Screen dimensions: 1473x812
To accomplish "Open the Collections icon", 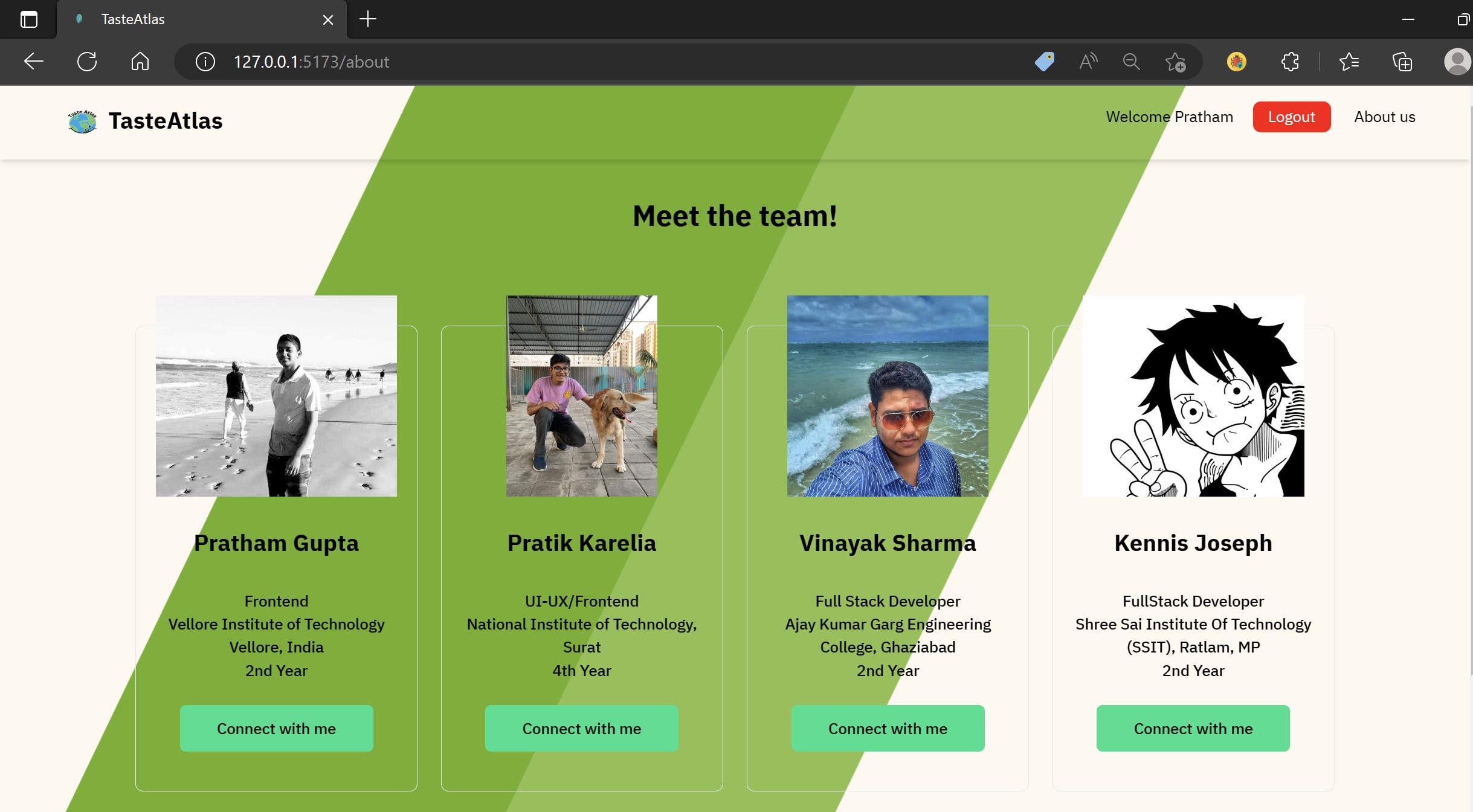I will click(1402, 62).
